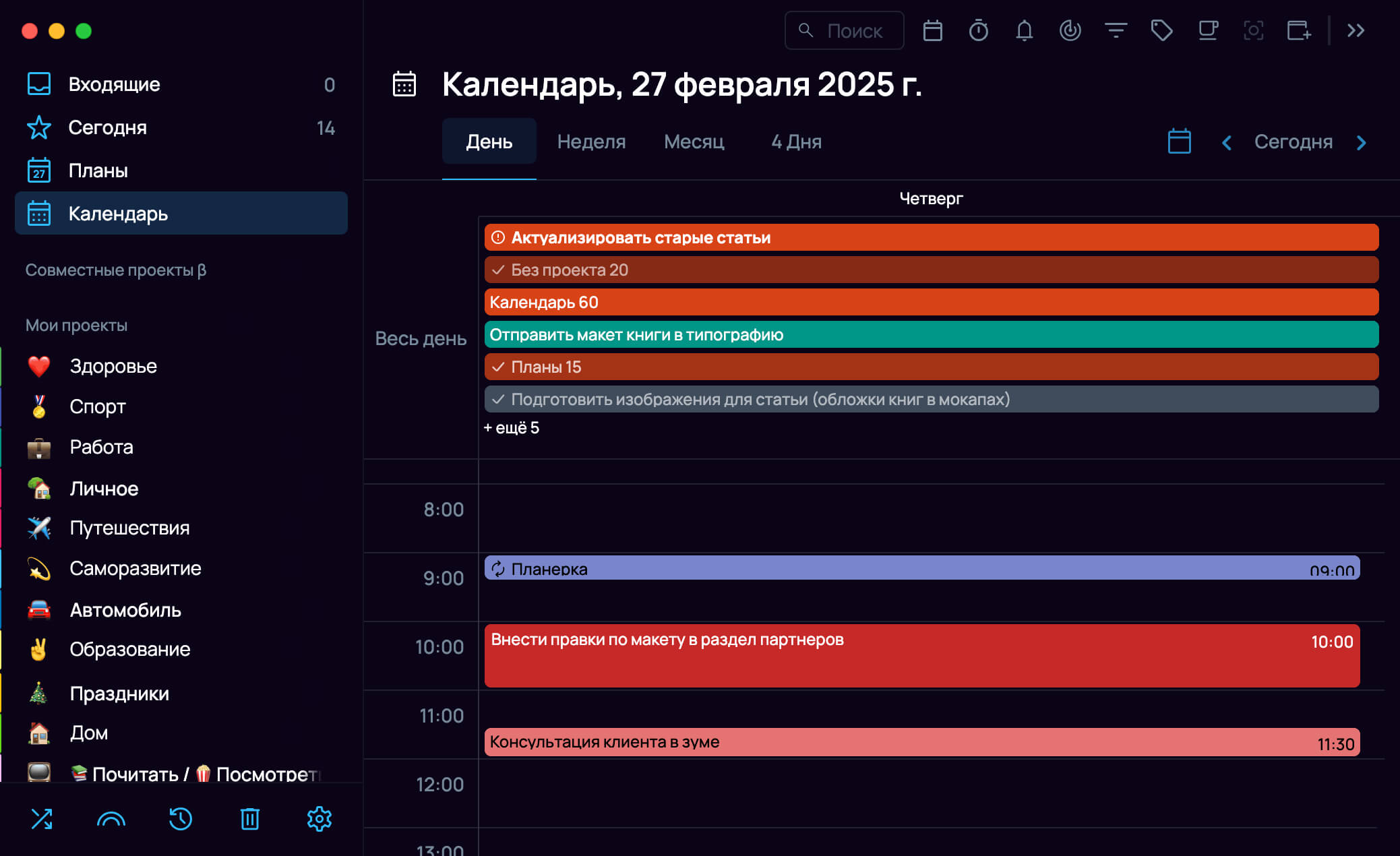Go to next day with right chevron
The width and height of the screenshot is (1400, 856).
pyautogui.click(x=1361, y=142)
